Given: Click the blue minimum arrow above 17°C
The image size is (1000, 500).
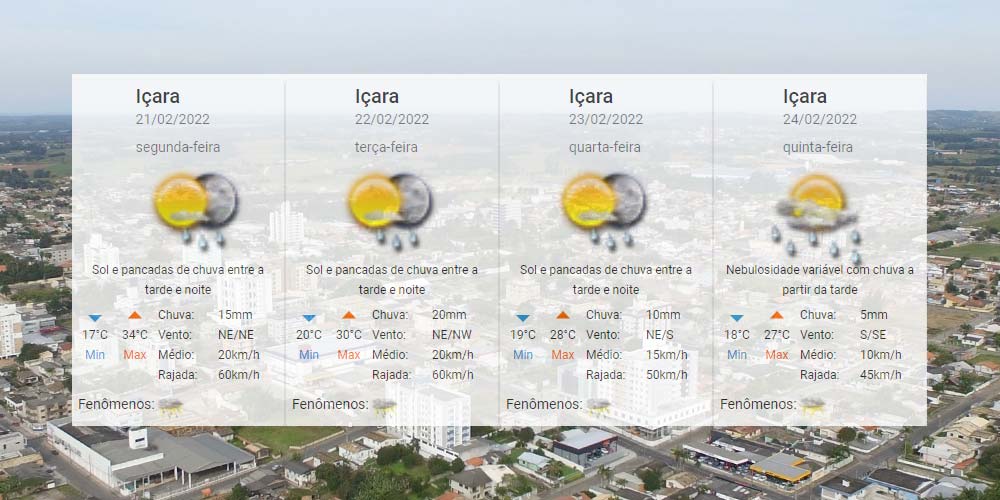Looking at the screenshot, I should point(95,317).
